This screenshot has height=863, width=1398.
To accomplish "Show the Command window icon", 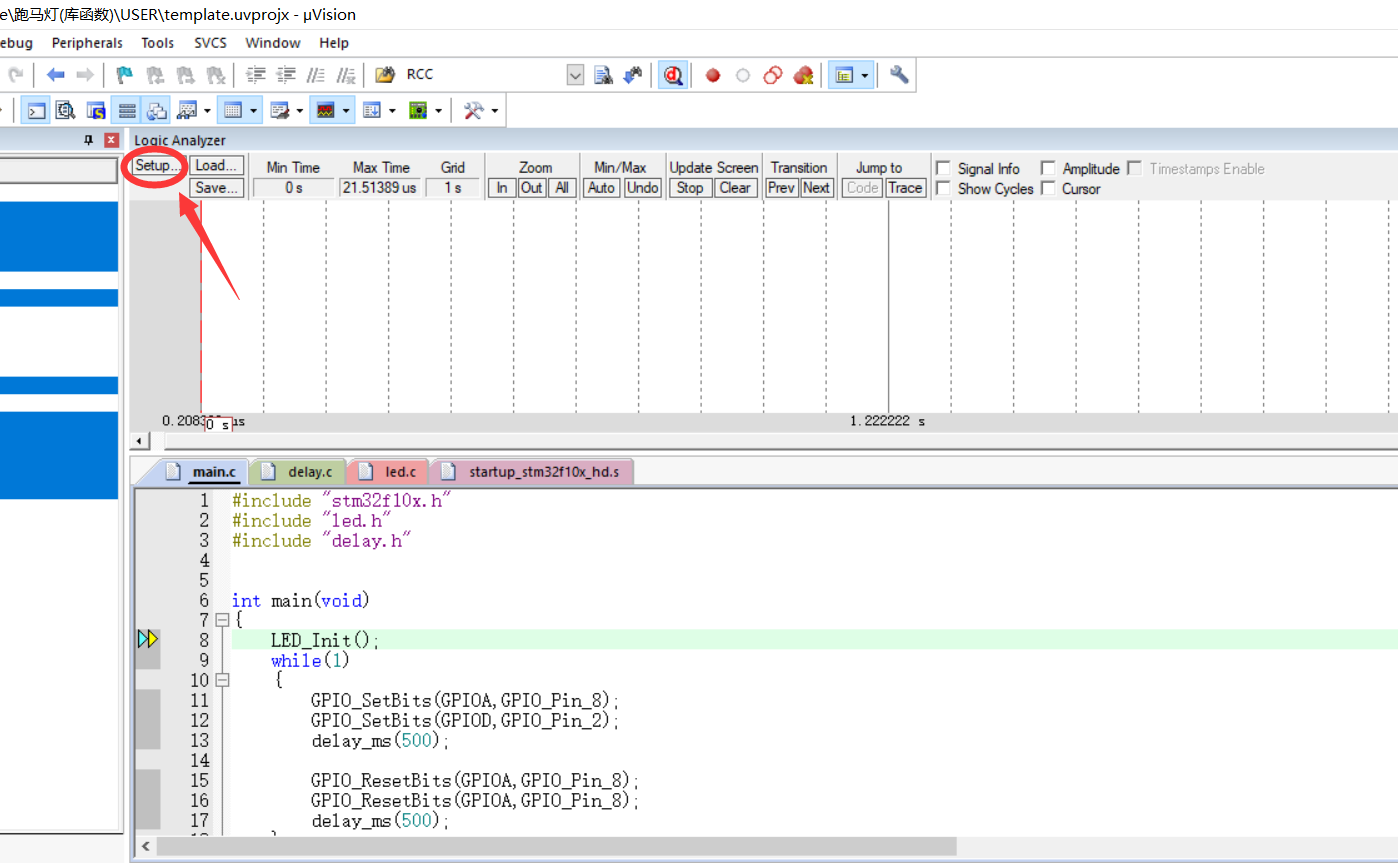I will point(36,110).
